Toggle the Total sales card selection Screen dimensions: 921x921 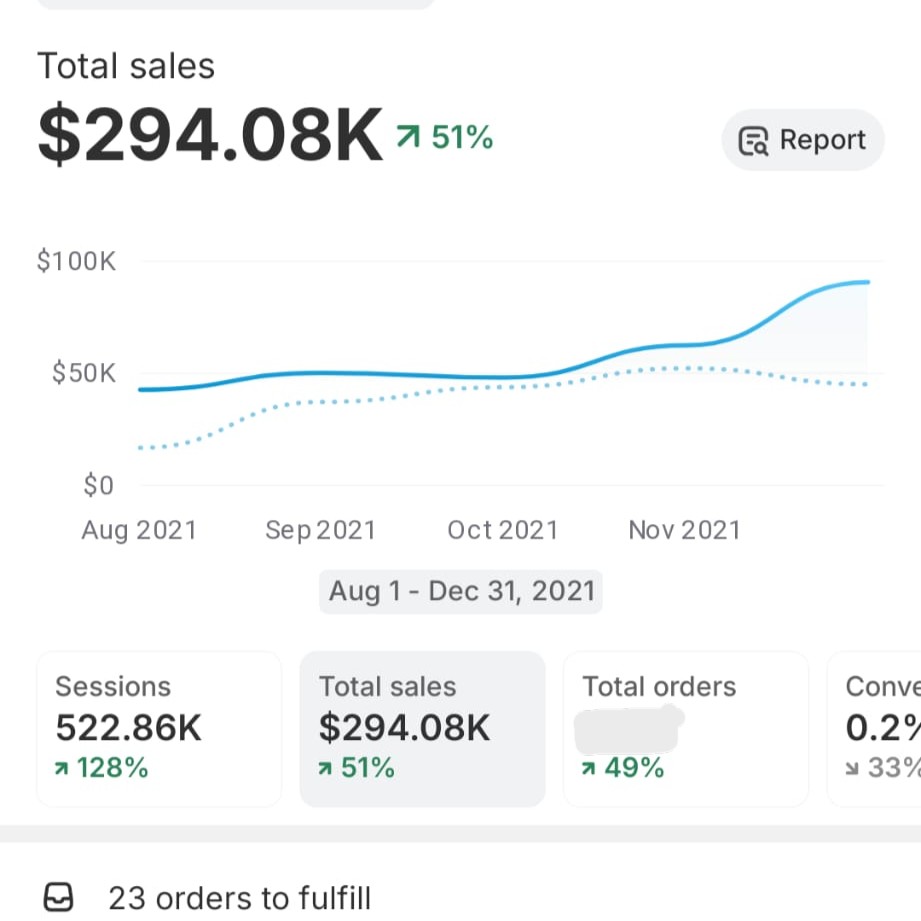click(x=422, y=728)
